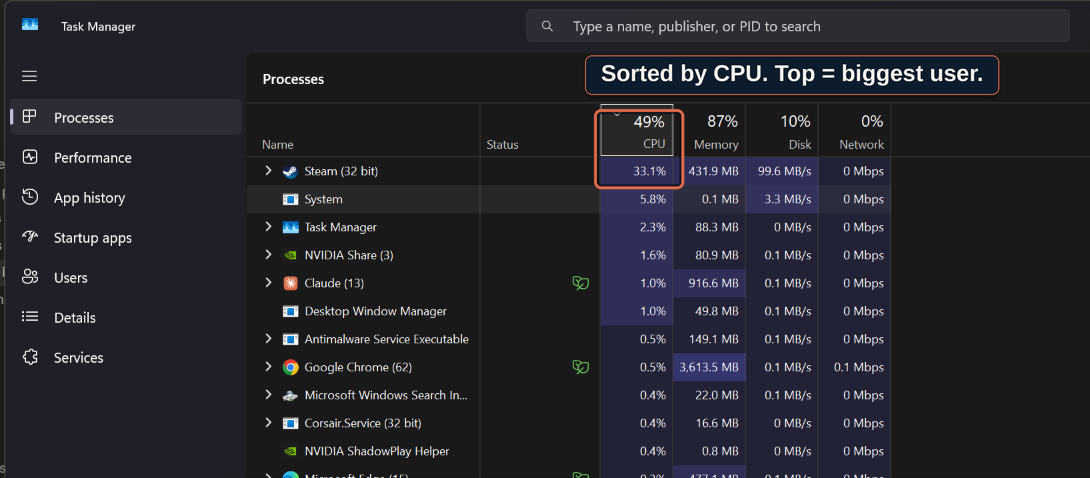Expand Microsoft Windows Search Indexer group

[268, 395]
